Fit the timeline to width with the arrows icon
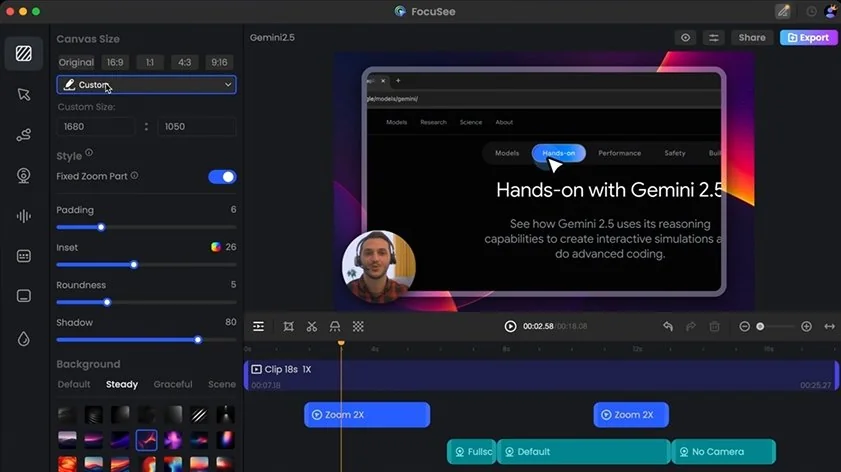The height and width of the screenshot is (472, 841). [830, 326]
